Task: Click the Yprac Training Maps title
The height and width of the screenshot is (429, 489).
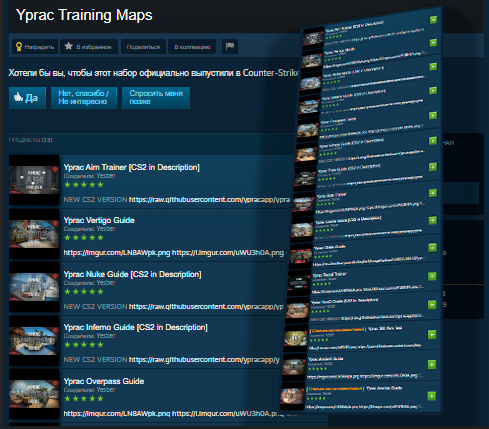Action: (x=84, y=15)
